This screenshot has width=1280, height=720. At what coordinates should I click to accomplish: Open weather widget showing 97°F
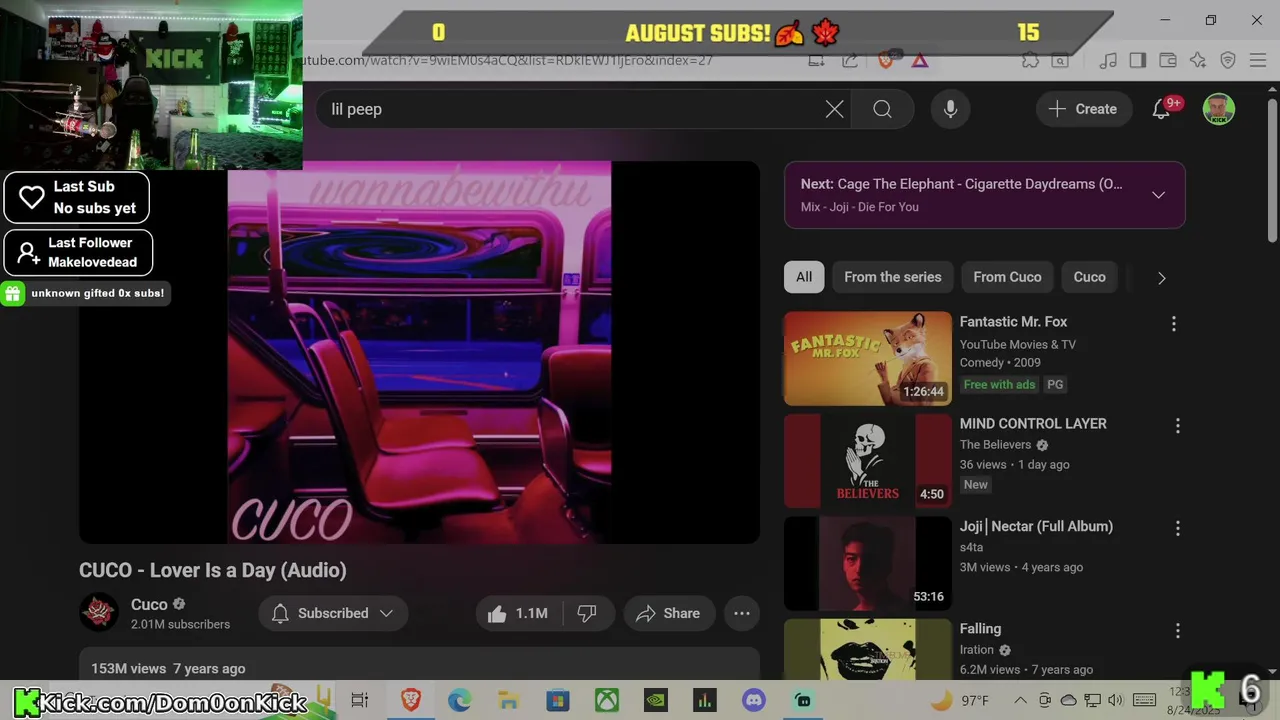959,700
